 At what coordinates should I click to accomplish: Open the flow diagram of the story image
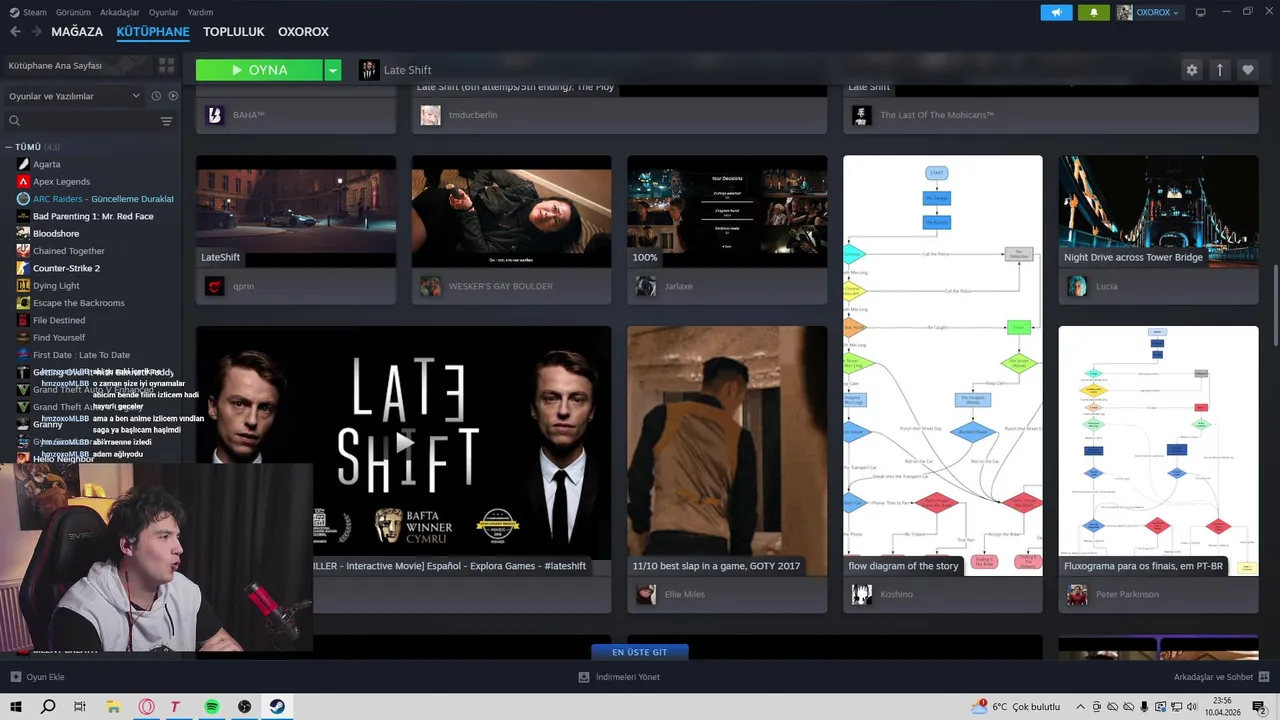pos(943,365)
